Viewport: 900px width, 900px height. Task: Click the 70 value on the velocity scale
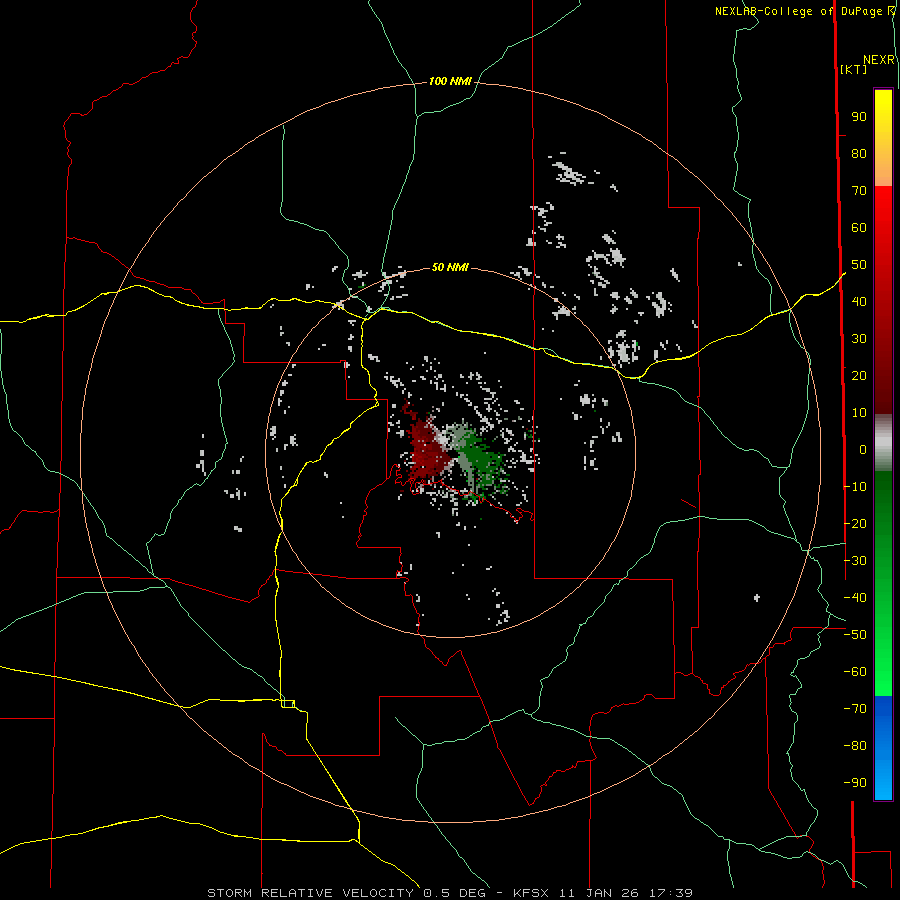[859, 191]
